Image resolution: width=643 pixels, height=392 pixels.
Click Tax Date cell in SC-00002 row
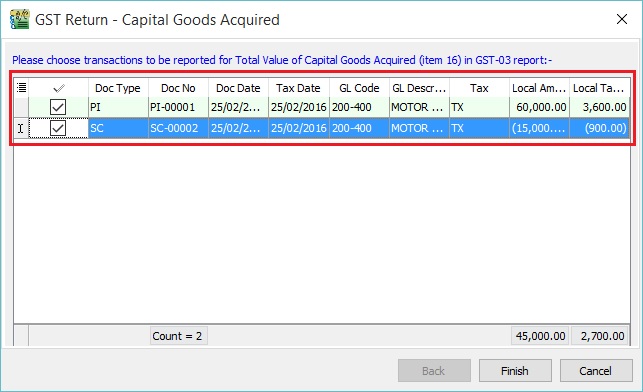[x=298, y=128]
